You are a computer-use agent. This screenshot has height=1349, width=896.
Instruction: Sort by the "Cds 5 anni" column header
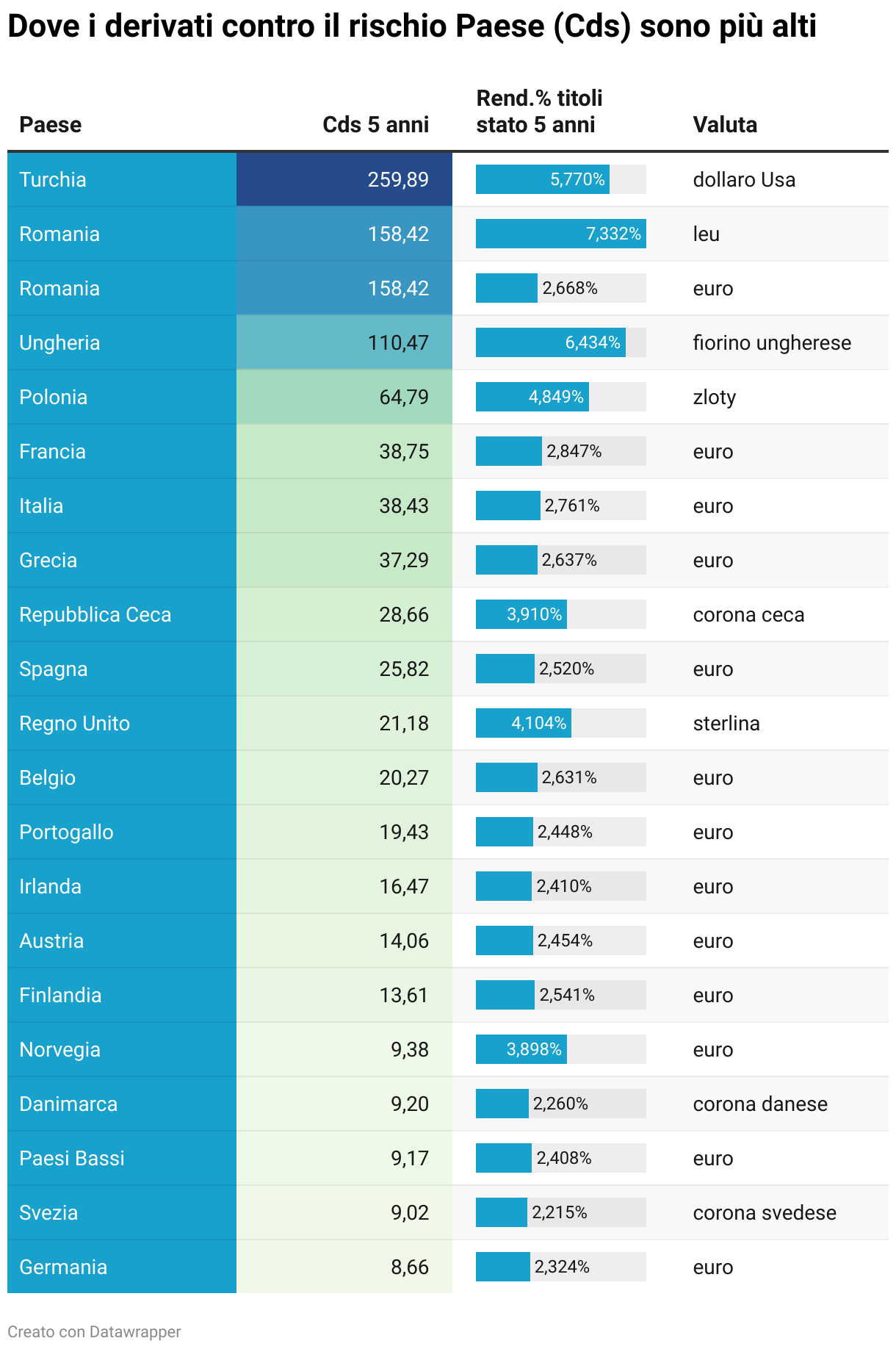coord(375,124)
